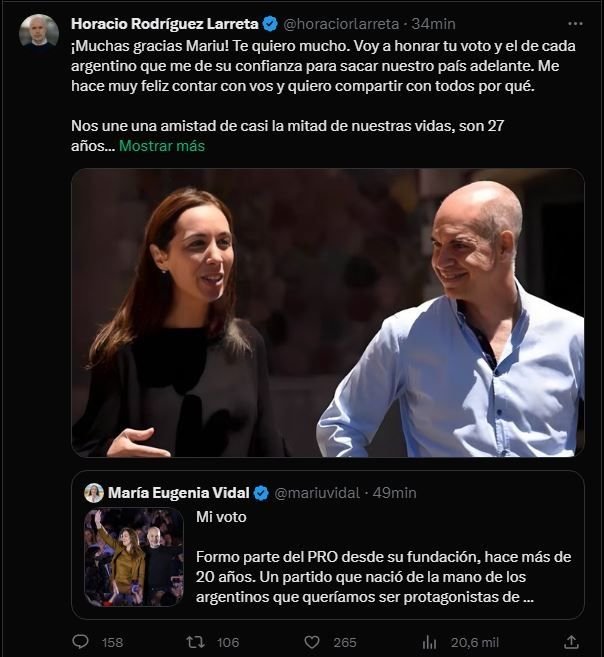Click the reply speech bubble icon

[81, 641]
